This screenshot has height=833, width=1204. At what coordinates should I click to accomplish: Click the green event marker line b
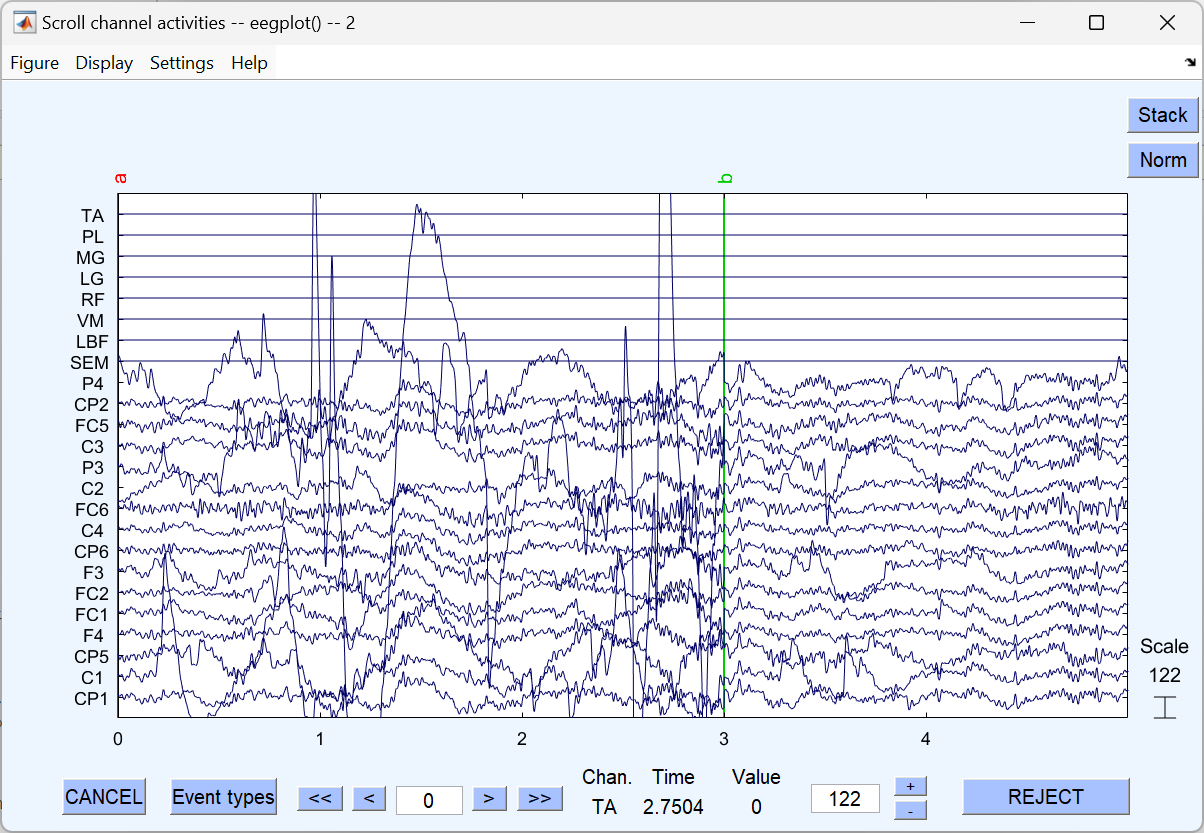click(724, 455)
